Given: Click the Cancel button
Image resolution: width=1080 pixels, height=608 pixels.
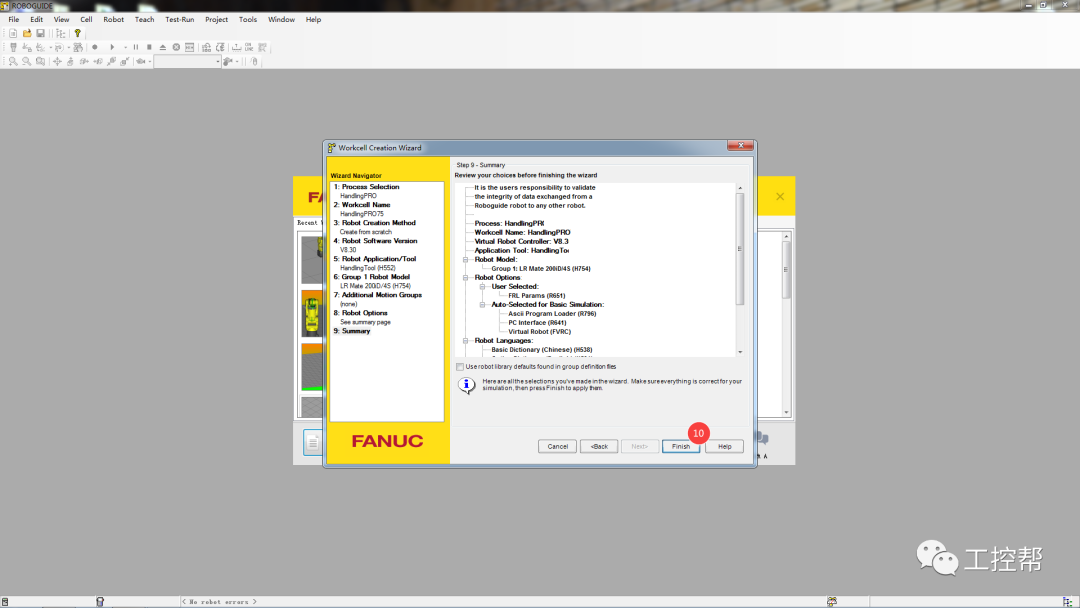Looking at the screenshot, I should point(557,446).
